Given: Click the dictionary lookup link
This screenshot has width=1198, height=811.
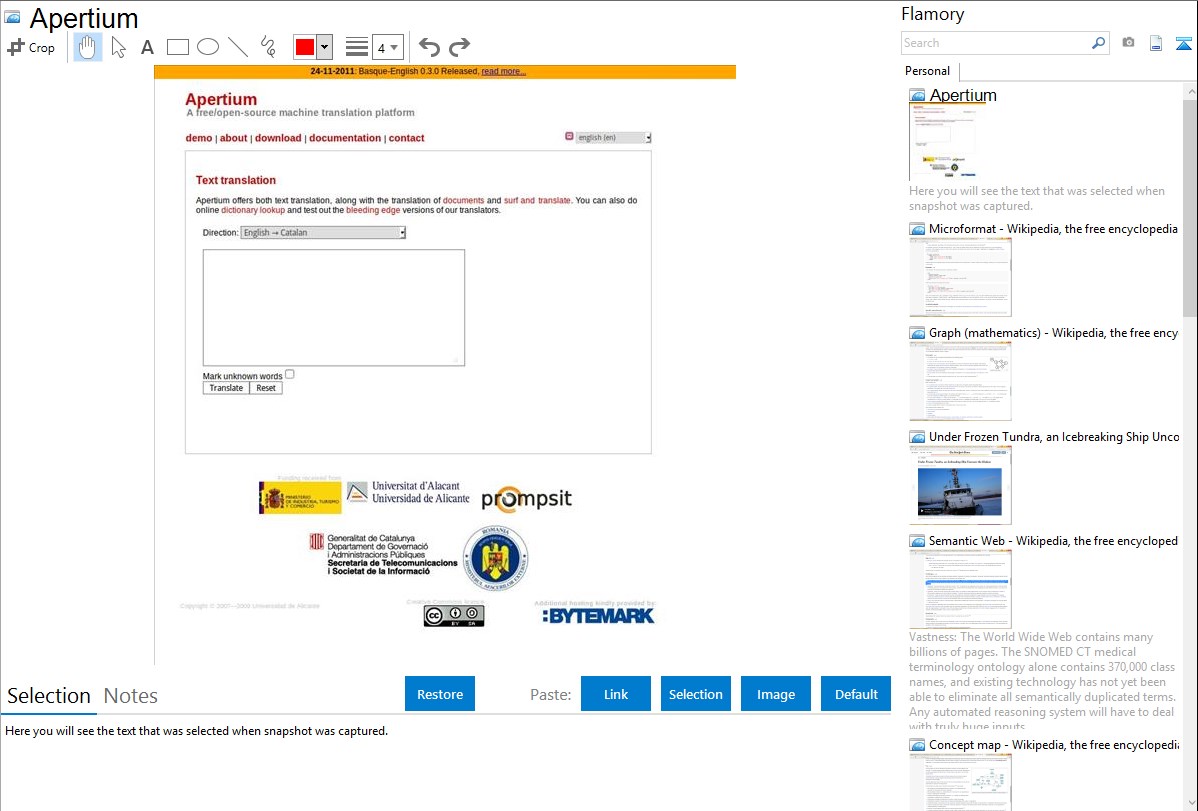Looking at the screenshot, I should pyautogui.click(x=253, y=210).
